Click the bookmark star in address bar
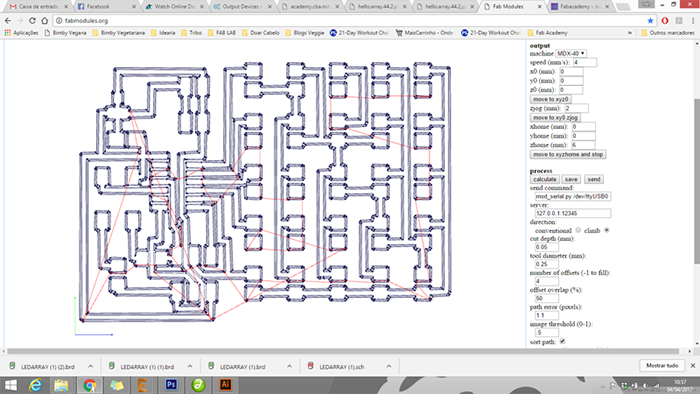Viewport: 700px width, 394px height. 650,21
